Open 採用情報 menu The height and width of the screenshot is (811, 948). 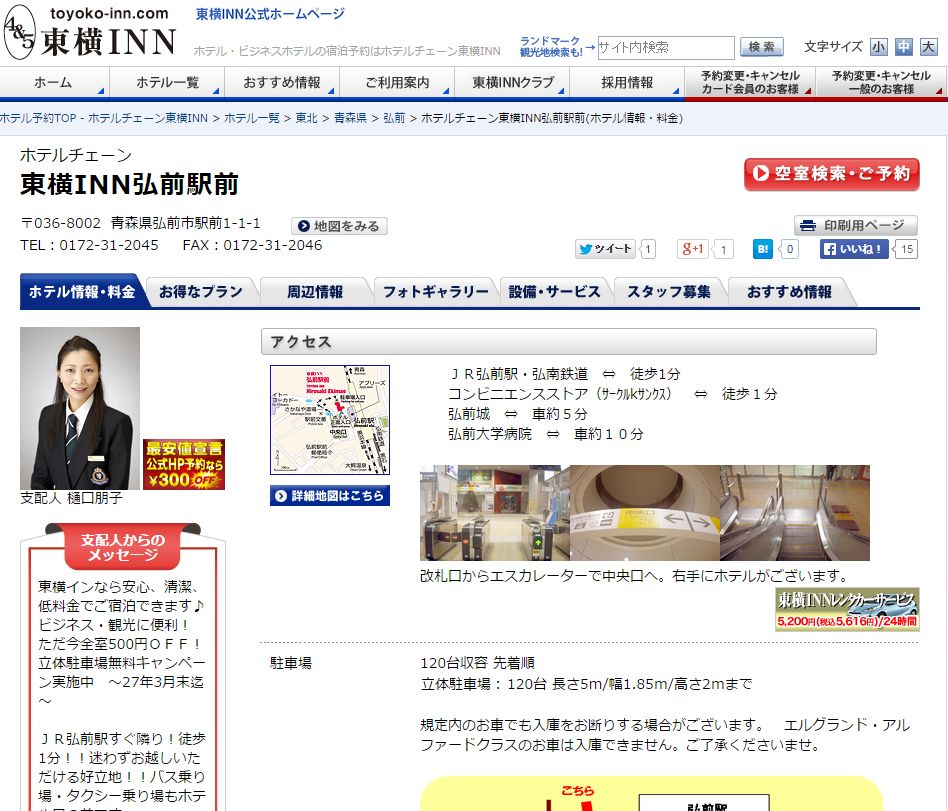pos(627,82)
